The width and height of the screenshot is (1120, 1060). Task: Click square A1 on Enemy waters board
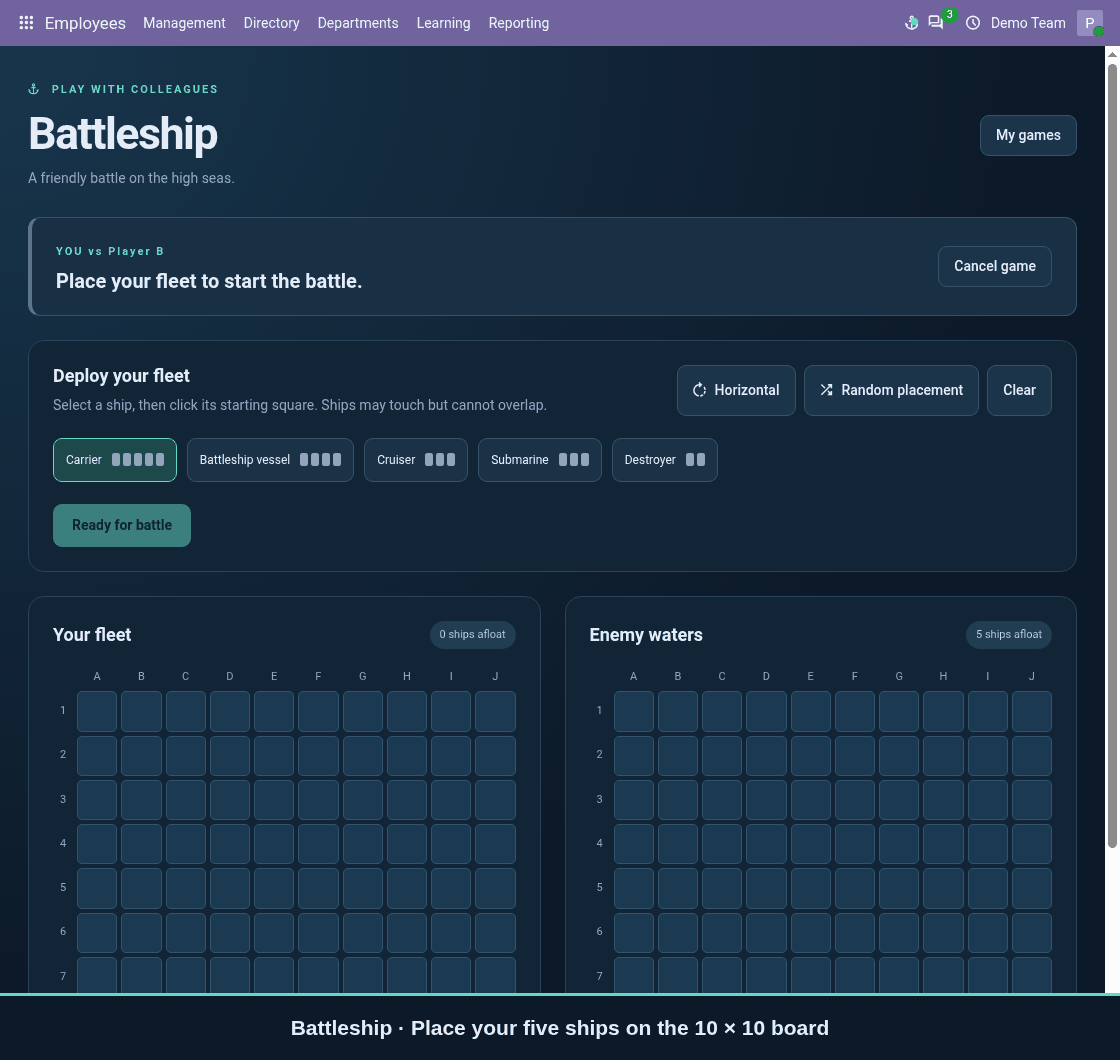coord(634,711)
